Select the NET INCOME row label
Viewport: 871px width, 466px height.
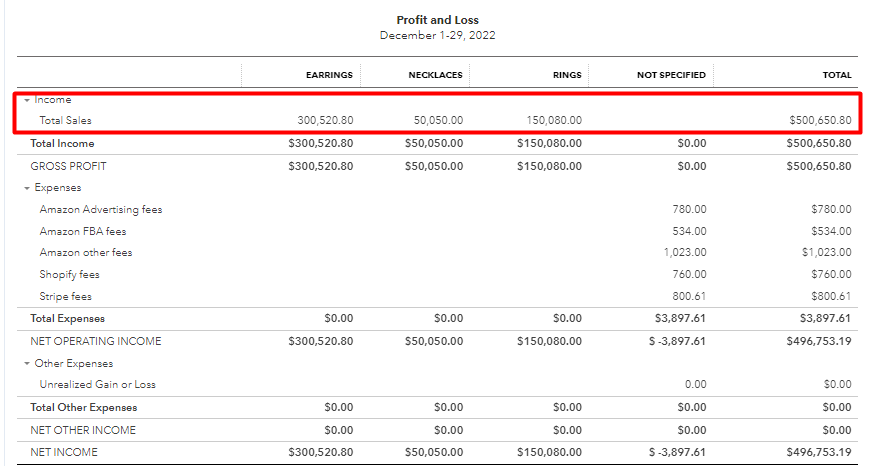tap(64, 452)
